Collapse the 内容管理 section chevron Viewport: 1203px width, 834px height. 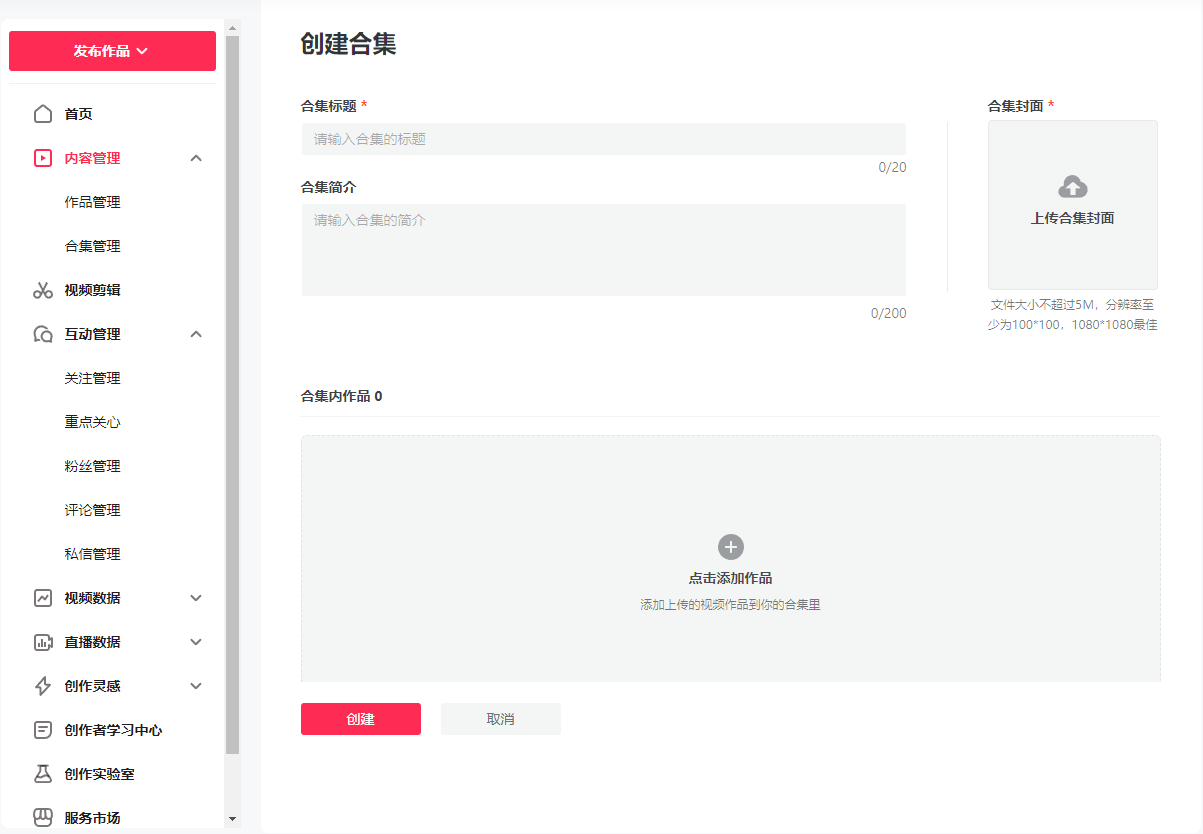pos(196,158)
